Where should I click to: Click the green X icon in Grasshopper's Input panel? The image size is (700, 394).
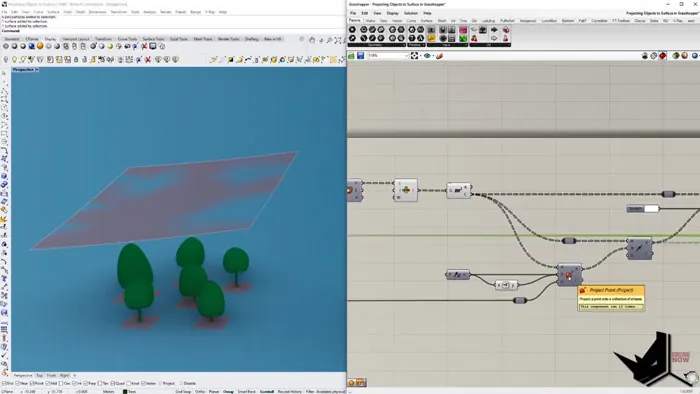[x=463, y=38]
